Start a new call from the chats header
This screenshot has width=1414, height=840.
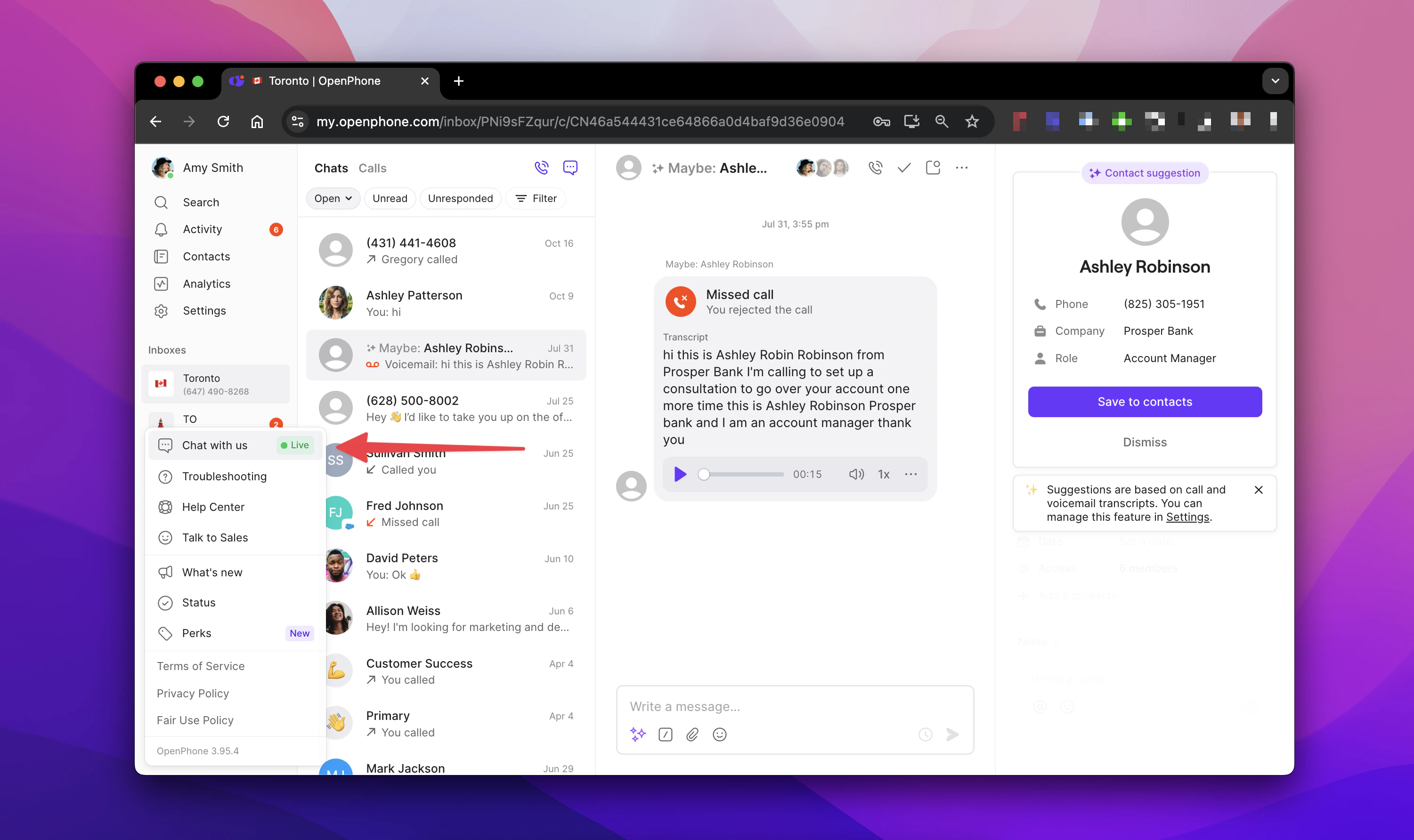tap(541, 168)
